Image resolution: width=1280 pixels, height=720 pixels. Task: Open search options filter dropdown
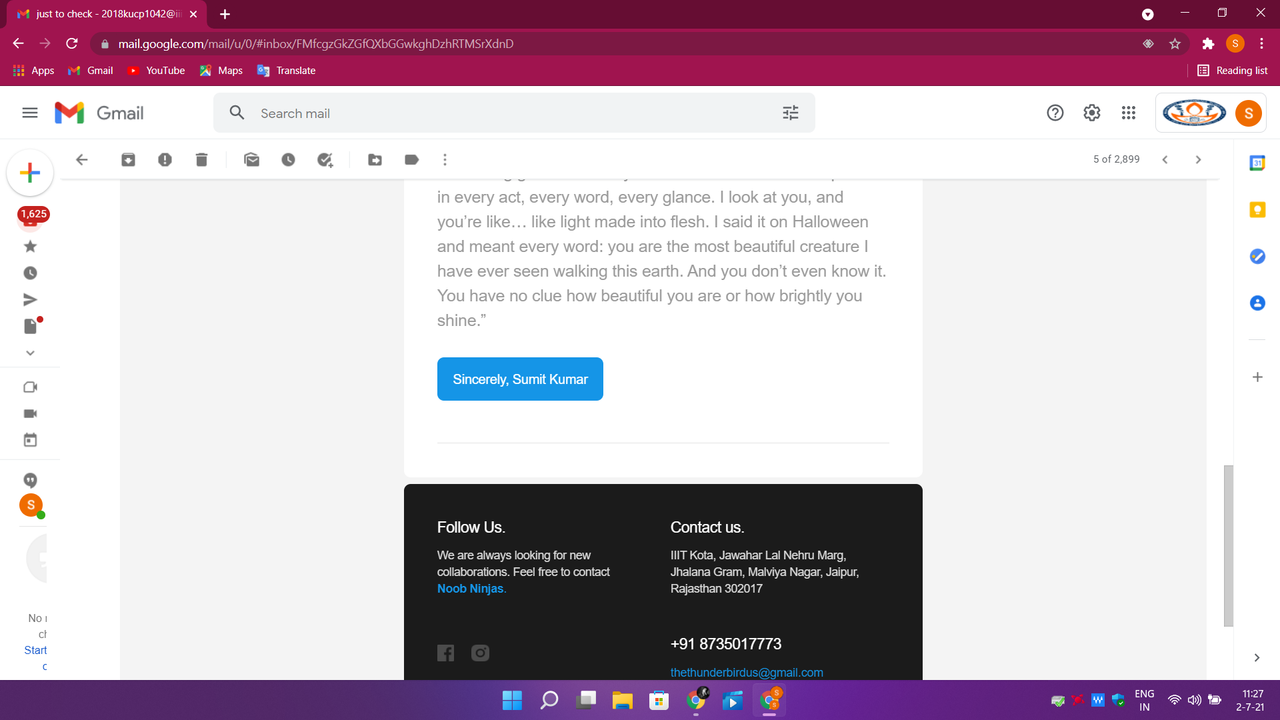click(x=790, y=113)
